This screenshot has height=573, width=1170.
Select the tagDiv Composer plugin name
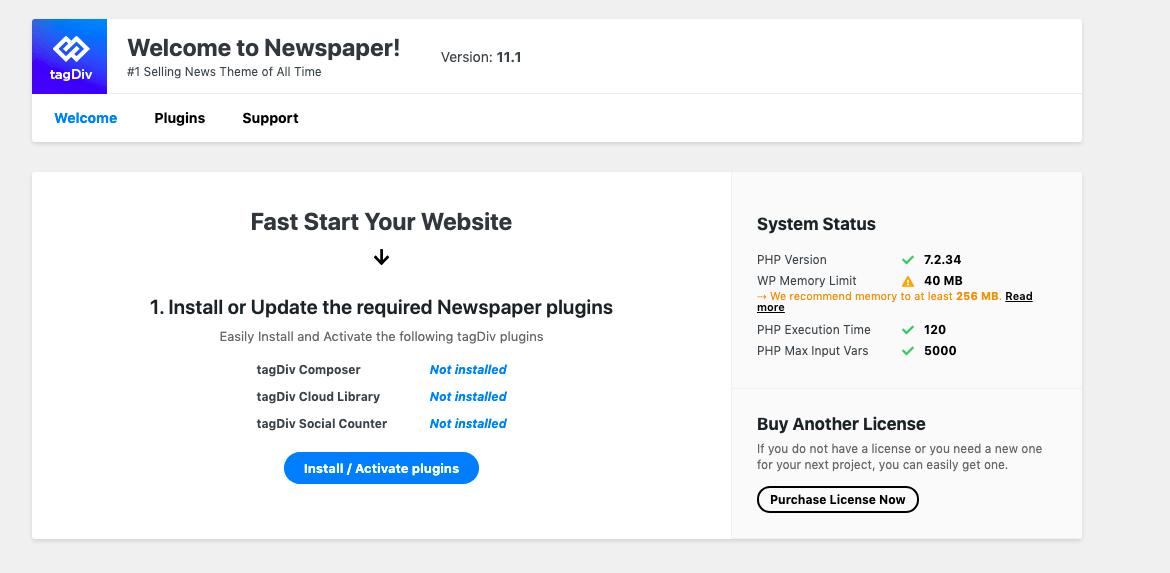pos(308,369)
